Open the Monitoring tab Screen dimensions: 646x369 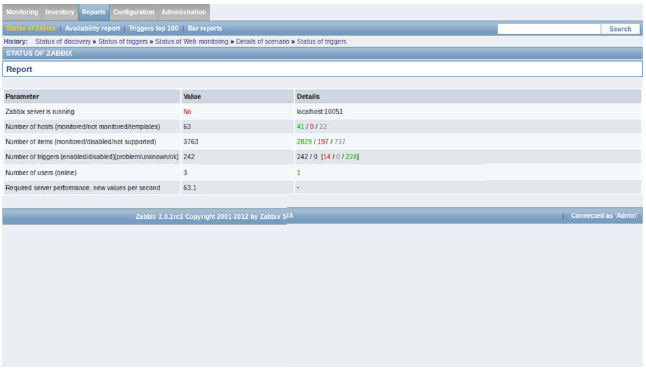pyautogui.click(x=22, y=12)
